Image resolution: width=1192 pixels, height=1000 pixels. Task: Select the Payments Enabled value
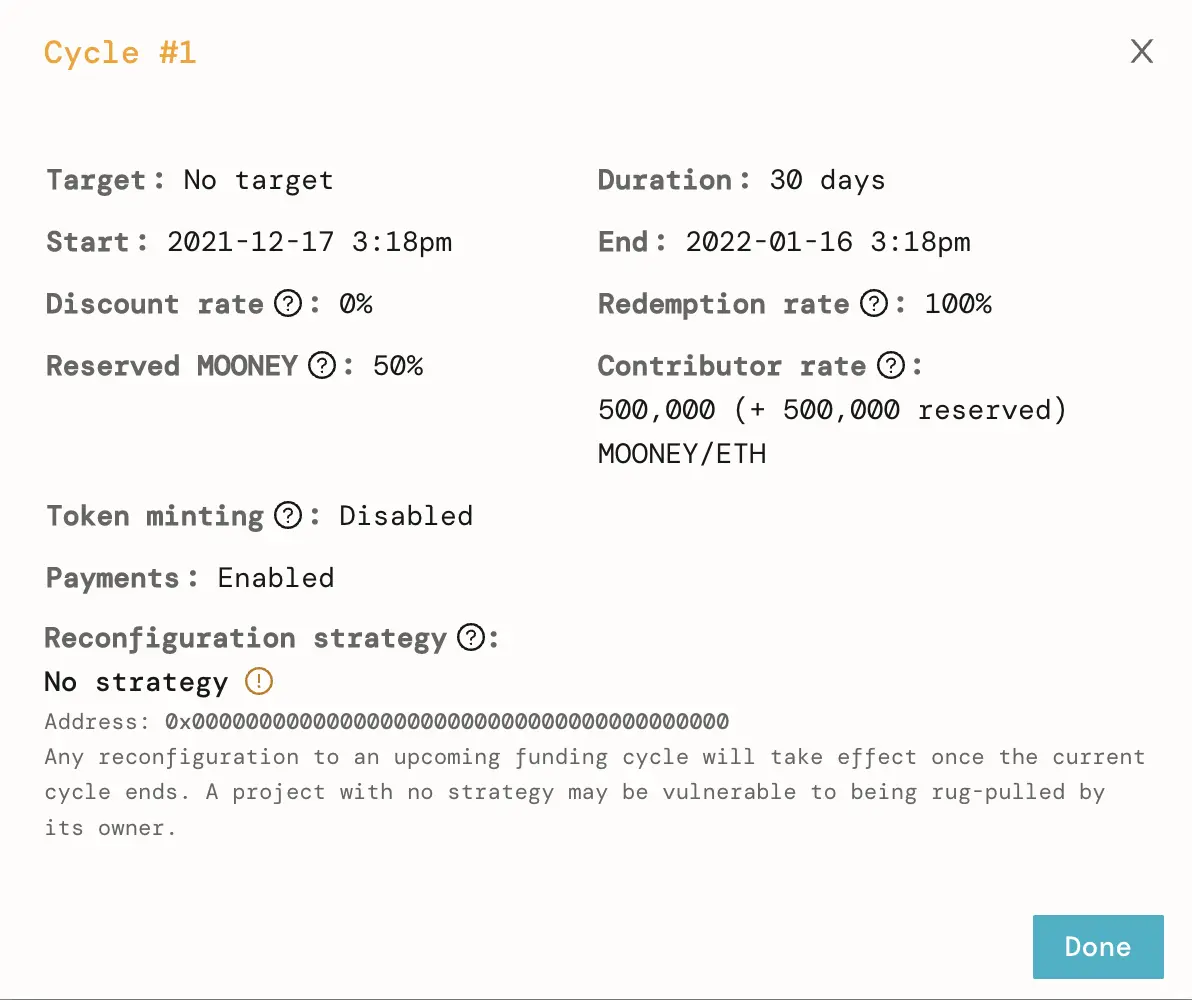coord(276,578)
